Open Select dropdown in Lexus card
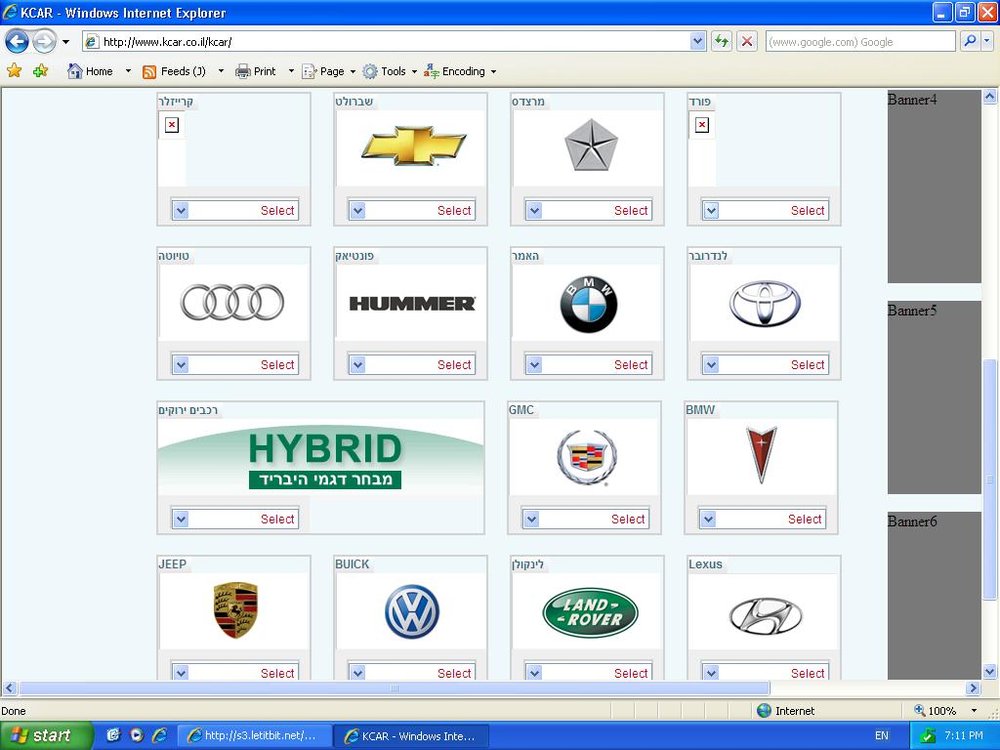 click(765, 672)
